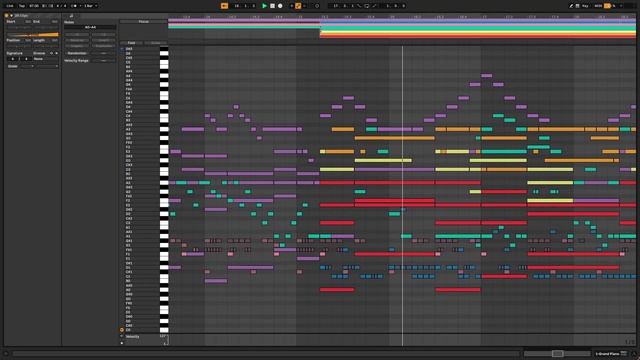Start playback with the green Play button
Viewport: 640px width, 360px height.
coord(264,6)
